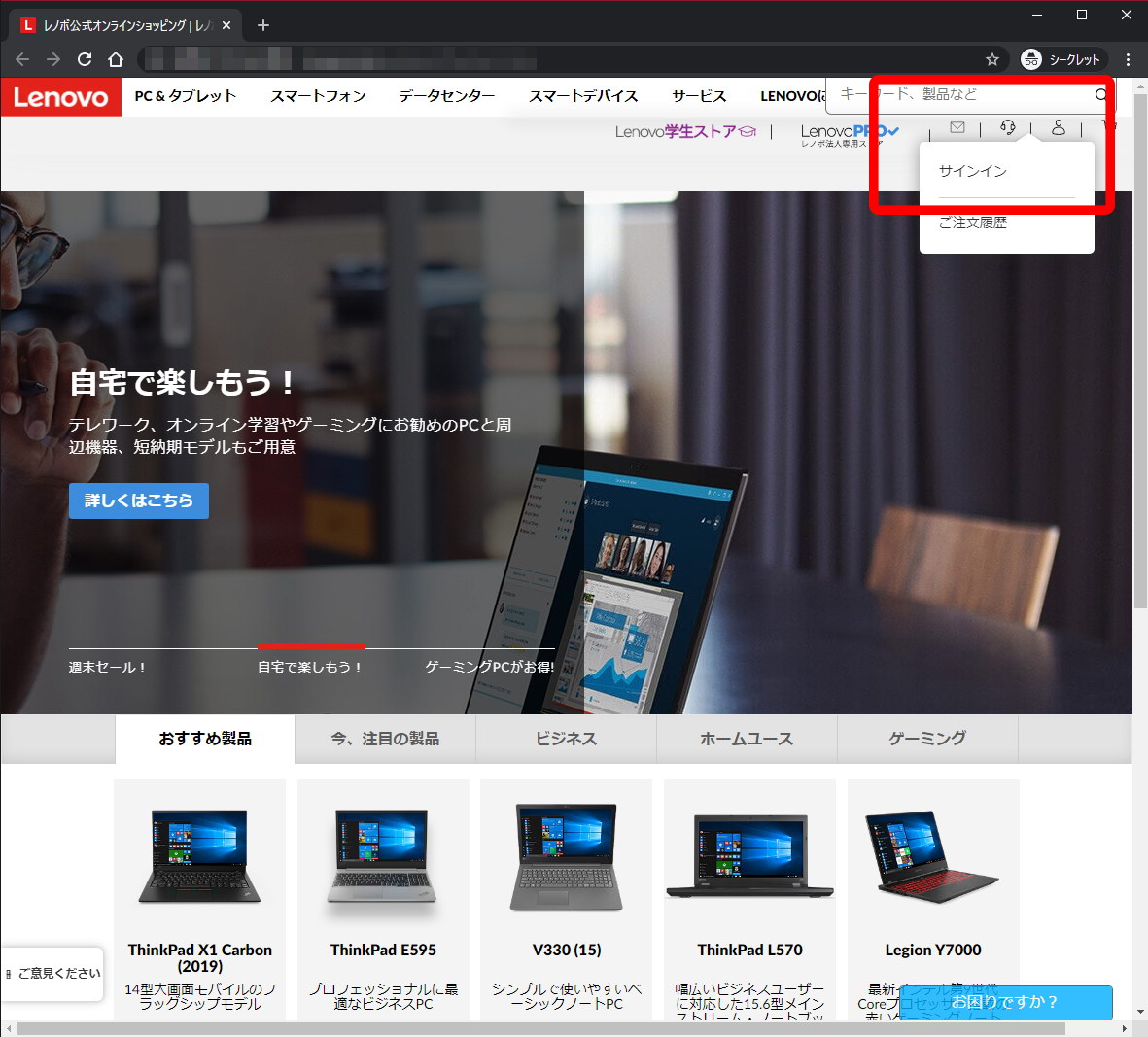This screenshot has width=1148, height=1037.
Task: Click the user account person icon
Action: pos(1058,127)
